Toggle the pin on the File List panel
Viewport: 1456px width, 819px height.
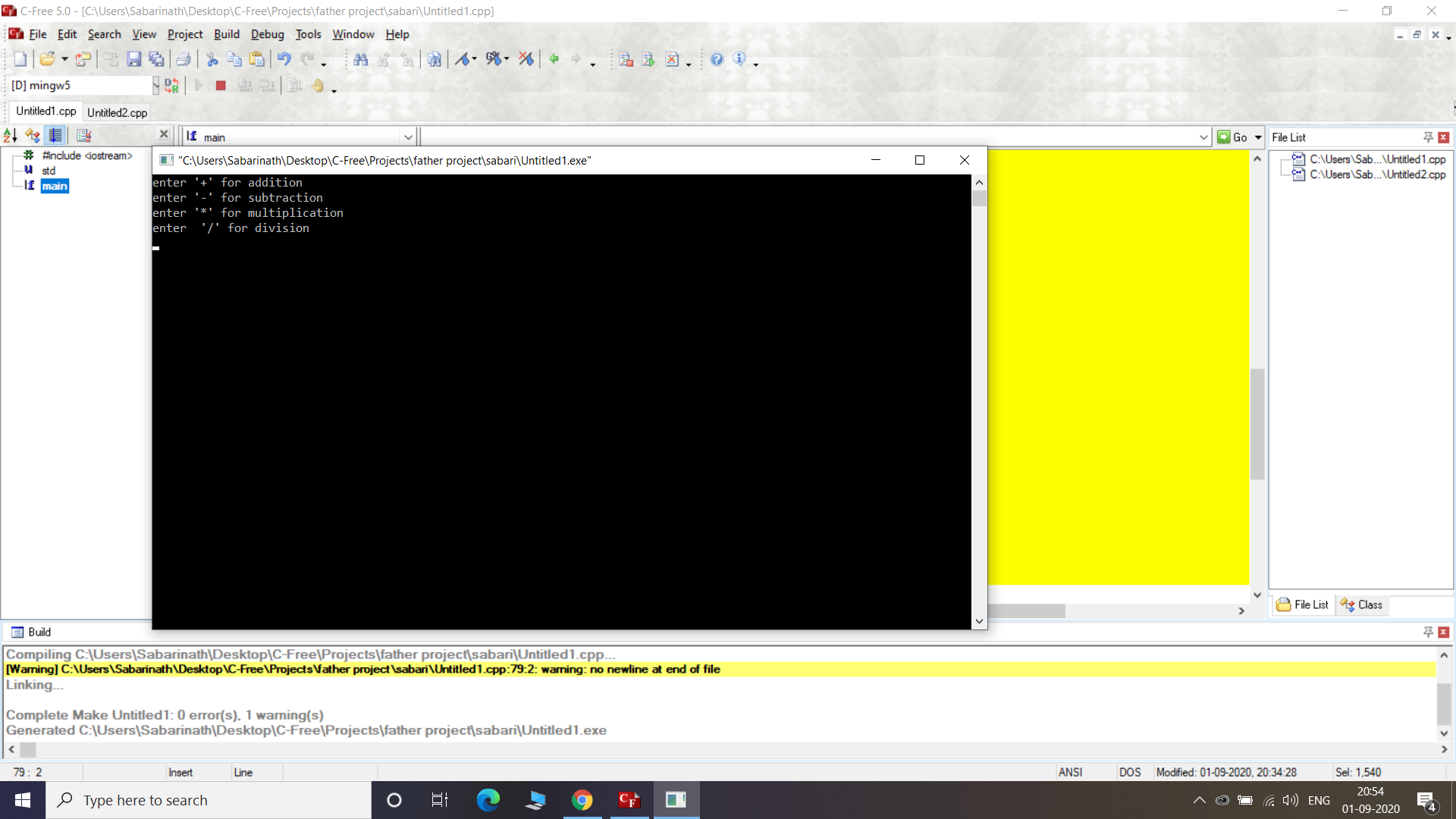tap(1428, 136)
